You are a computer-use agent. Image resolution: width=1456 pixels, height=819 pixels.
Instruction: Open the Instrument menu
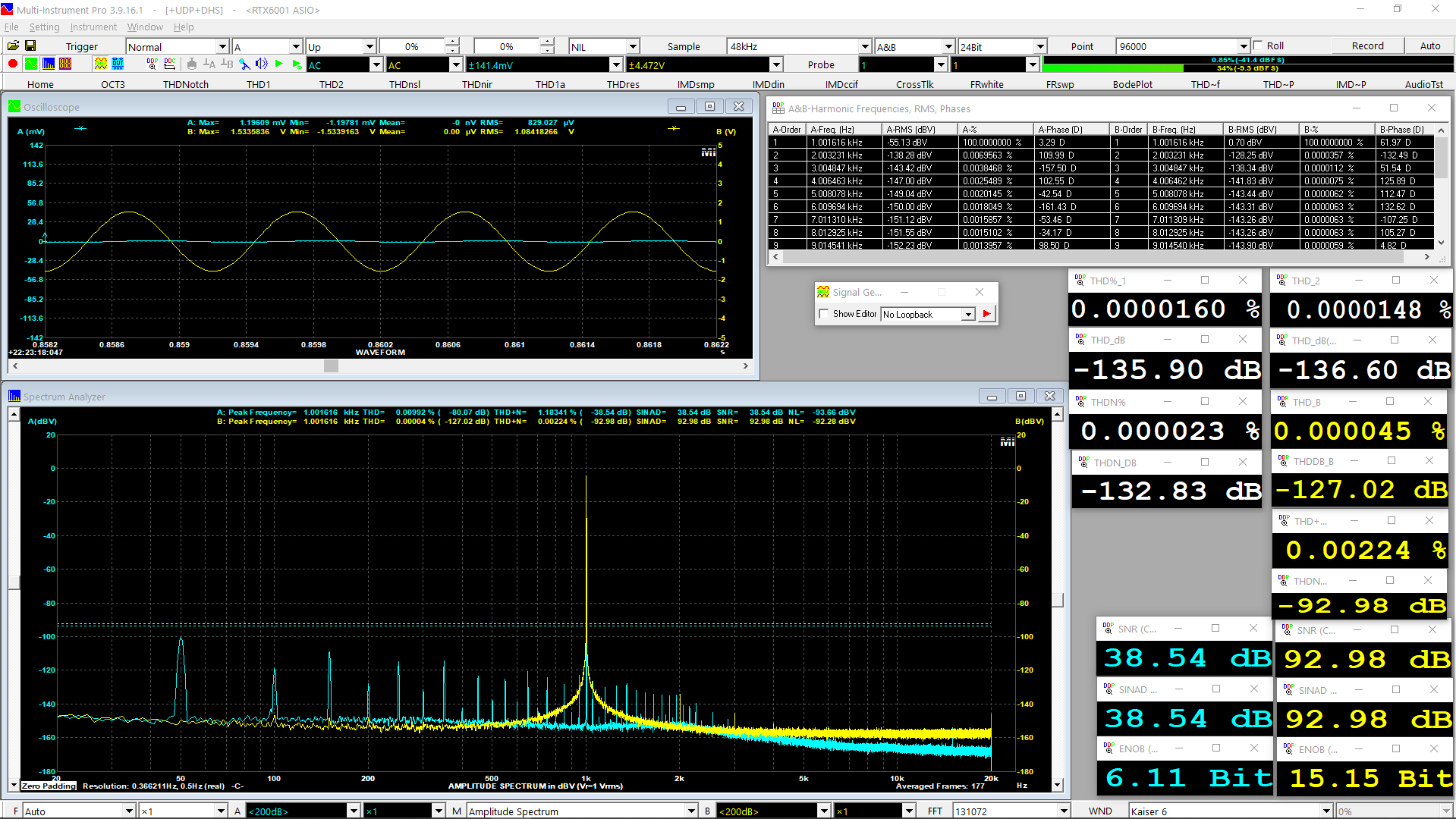tap(93, 27)
